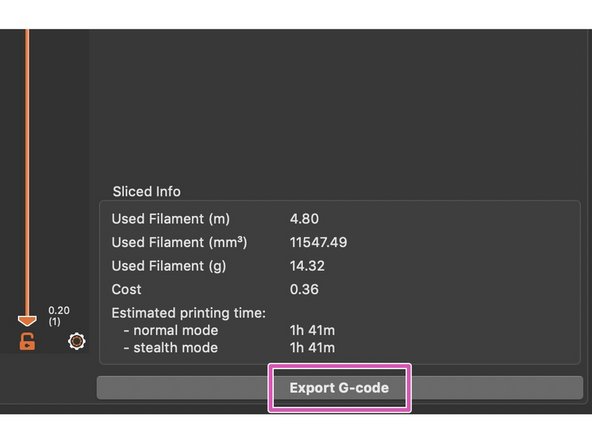Click the Used Filament (g) label

coord(169,266)
